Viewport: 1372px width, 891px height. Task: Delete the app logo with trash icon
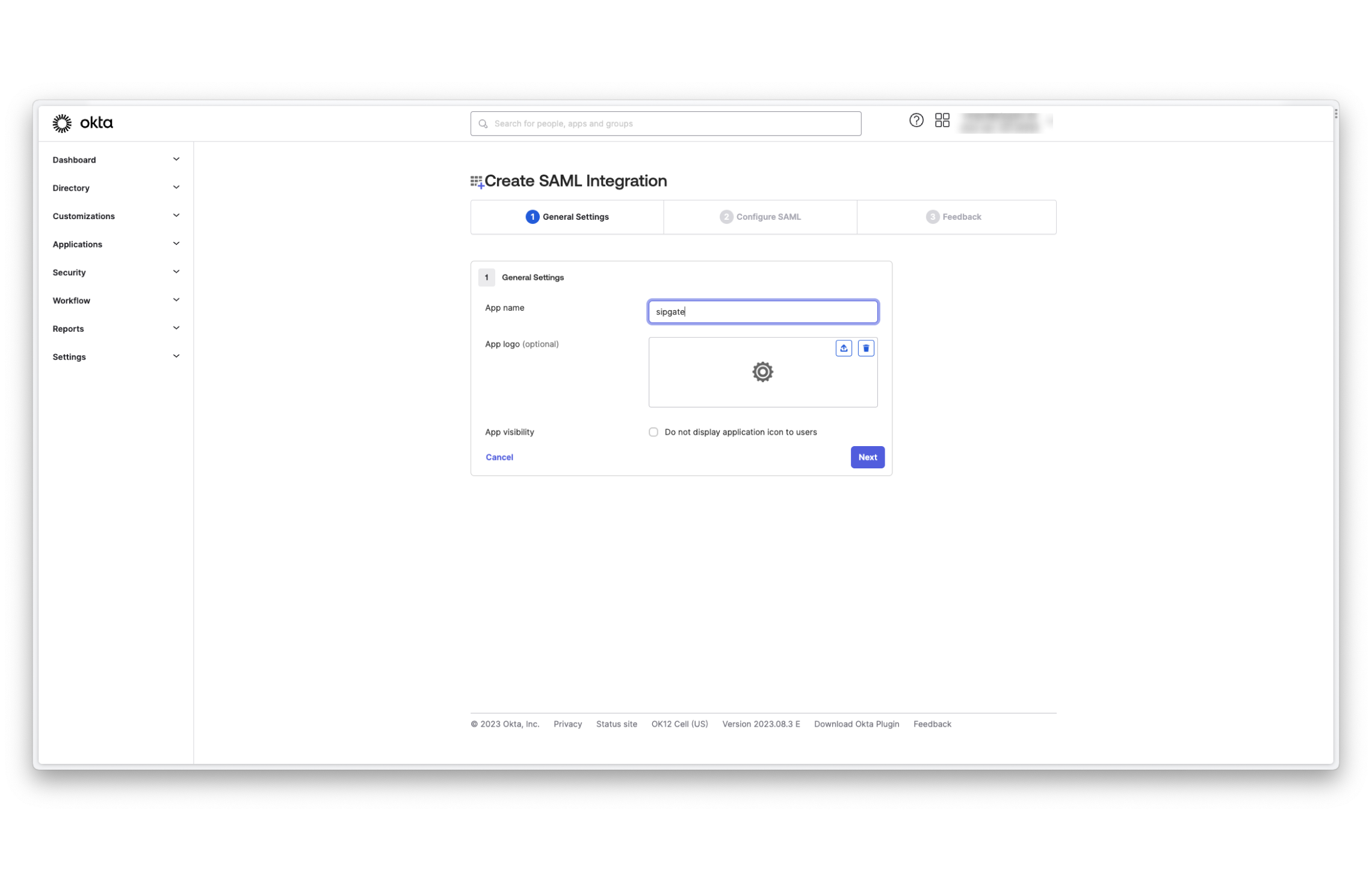(865, 348)
